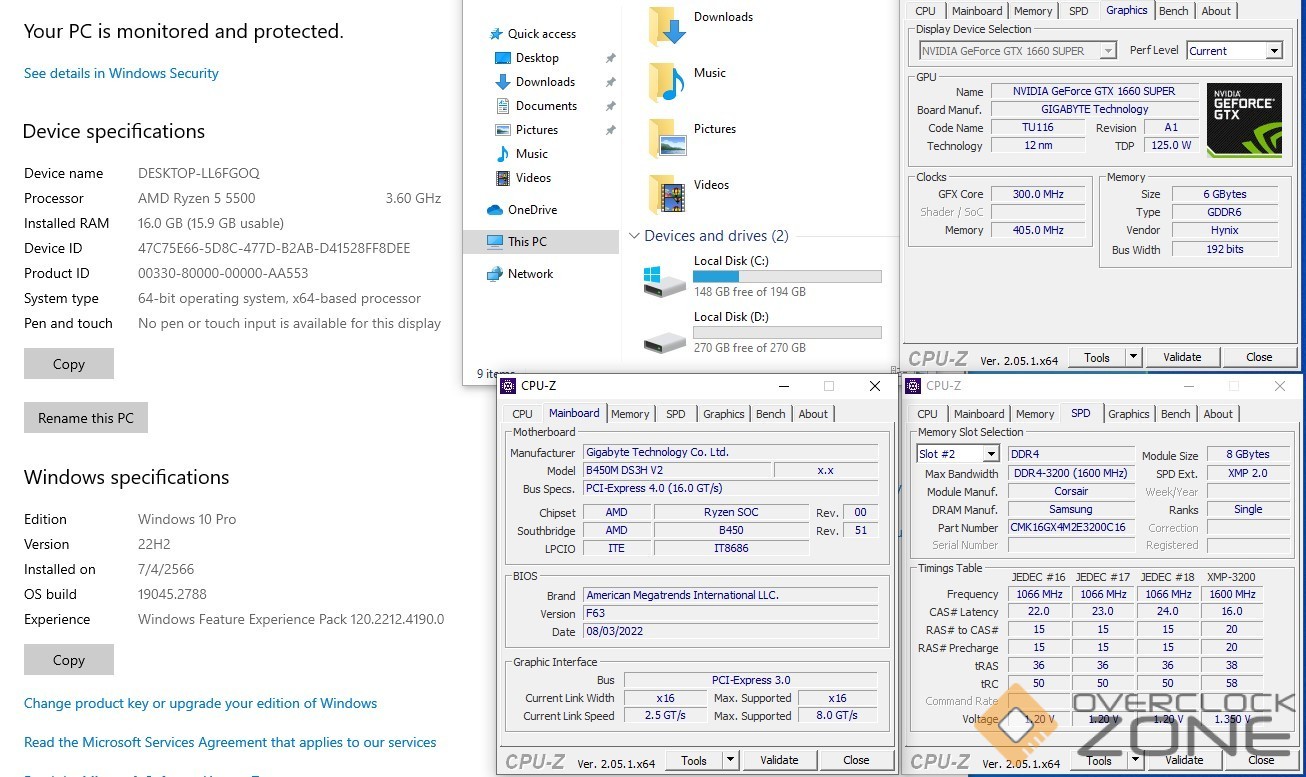
Task: Switch to the Bench tab in Mainboard window
Action: coord(770,414)
